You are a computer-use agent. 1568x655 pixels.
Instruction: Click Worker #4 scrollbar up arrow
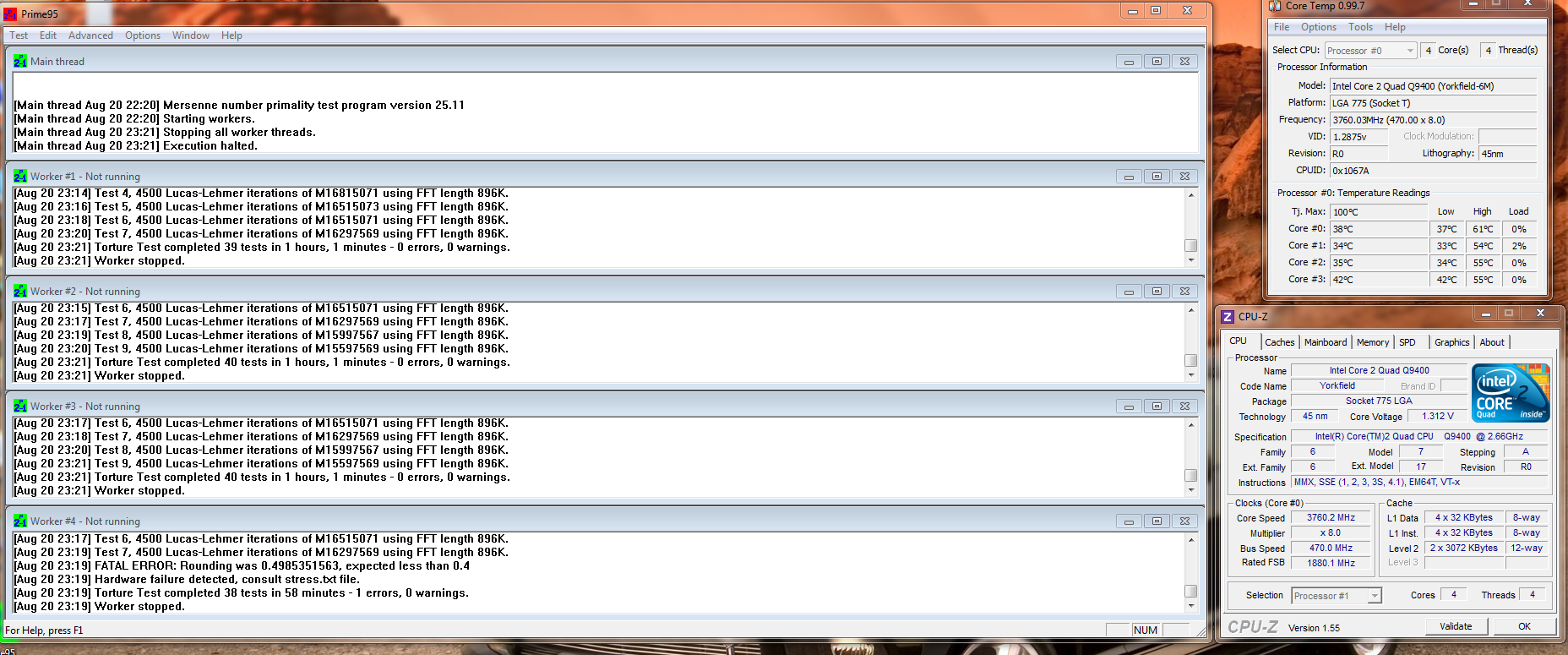[1191, 540]
